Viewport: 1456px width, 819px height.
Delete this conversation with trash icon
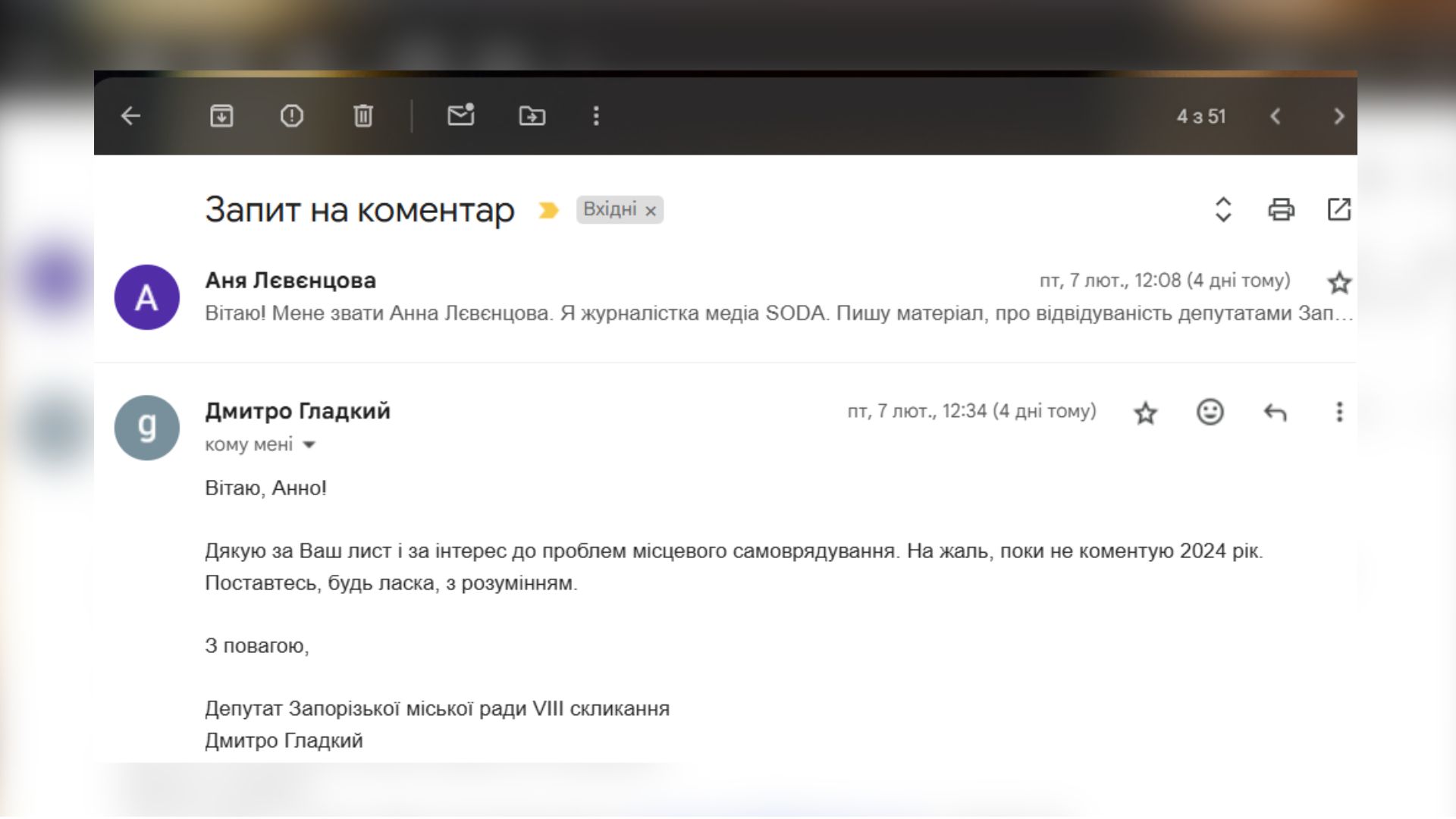tap(363, 116)
